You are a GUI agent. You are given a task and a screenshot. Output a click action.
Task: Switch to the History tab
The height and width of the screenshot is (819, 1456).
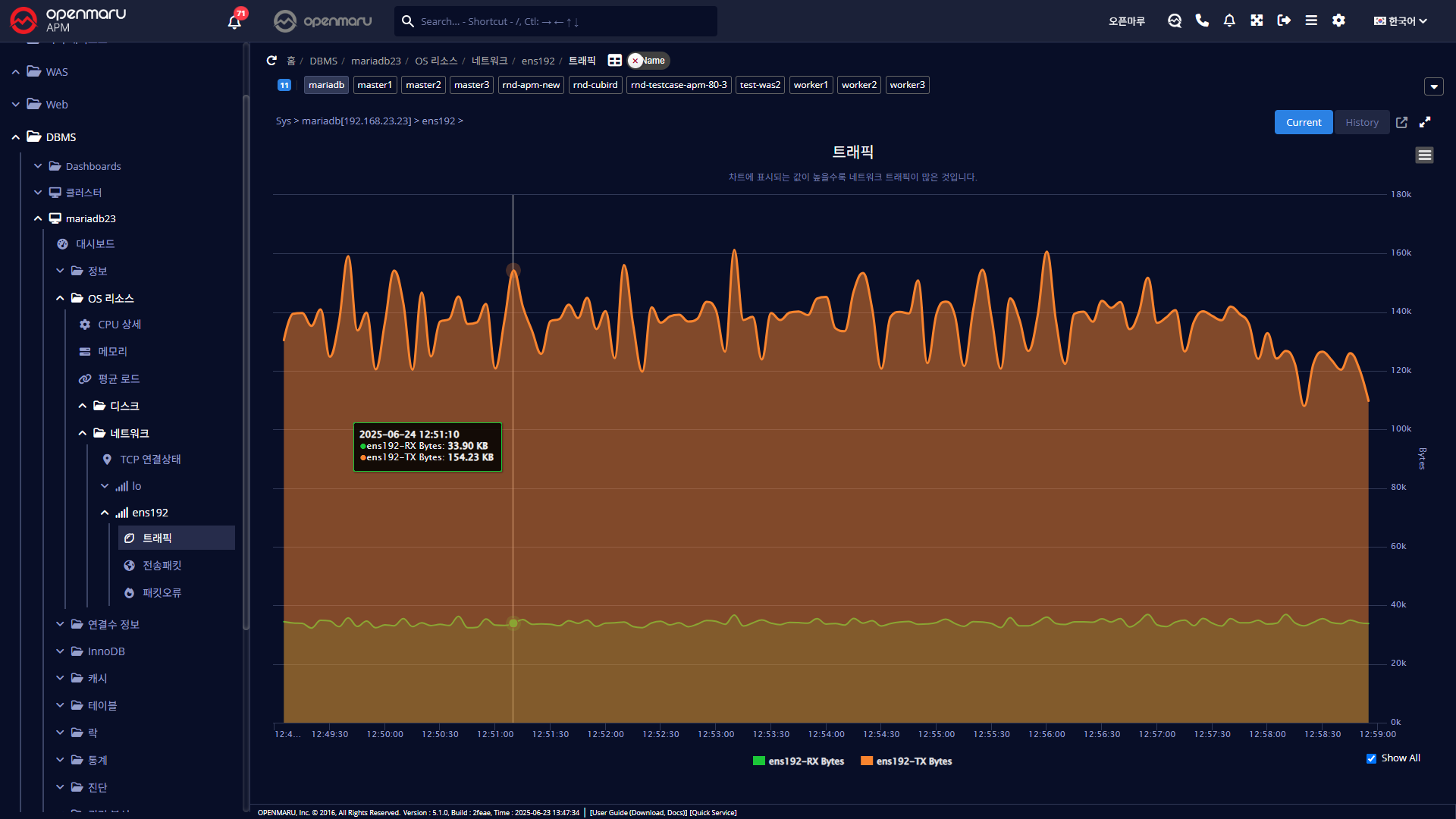1361,122
